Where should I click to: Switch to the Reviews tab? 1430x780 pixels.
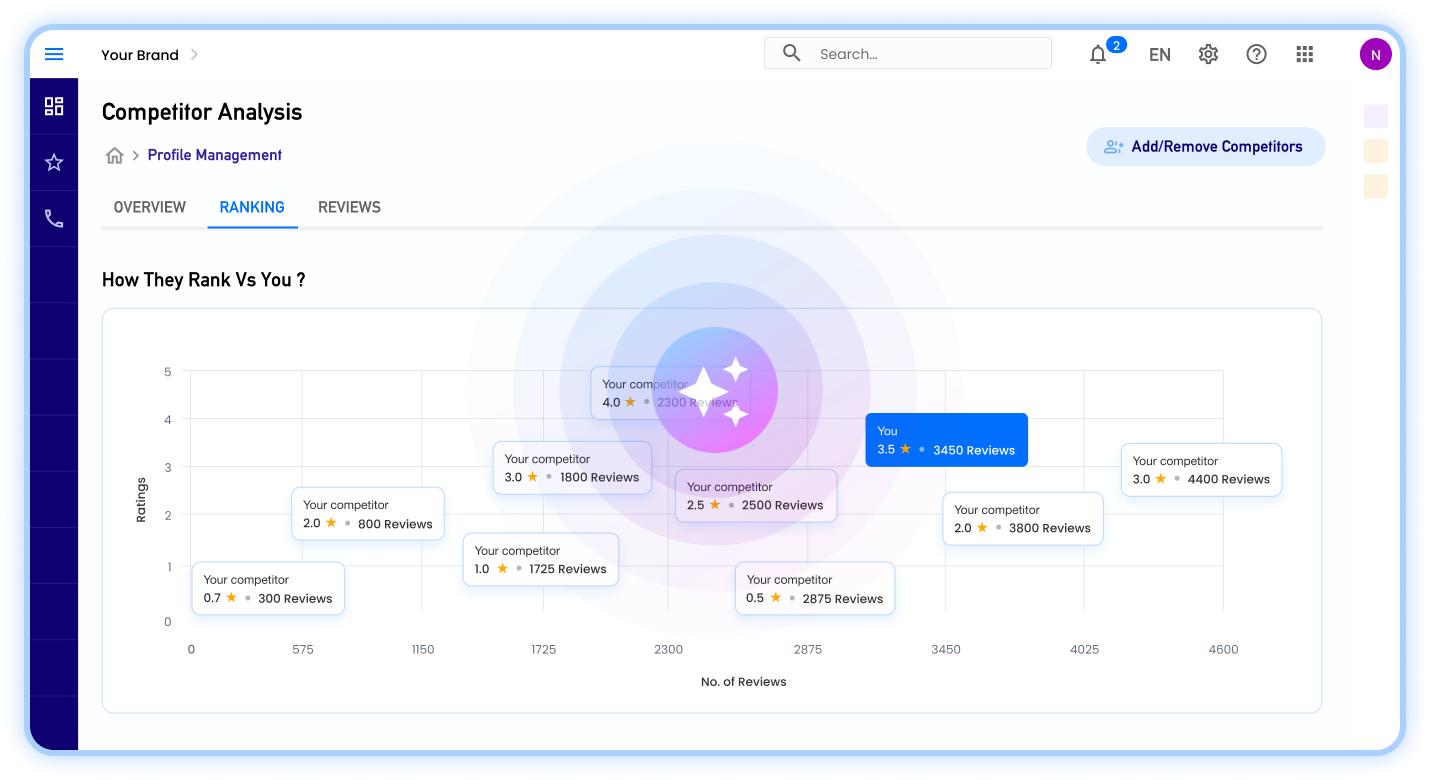[x=349, y=207]
